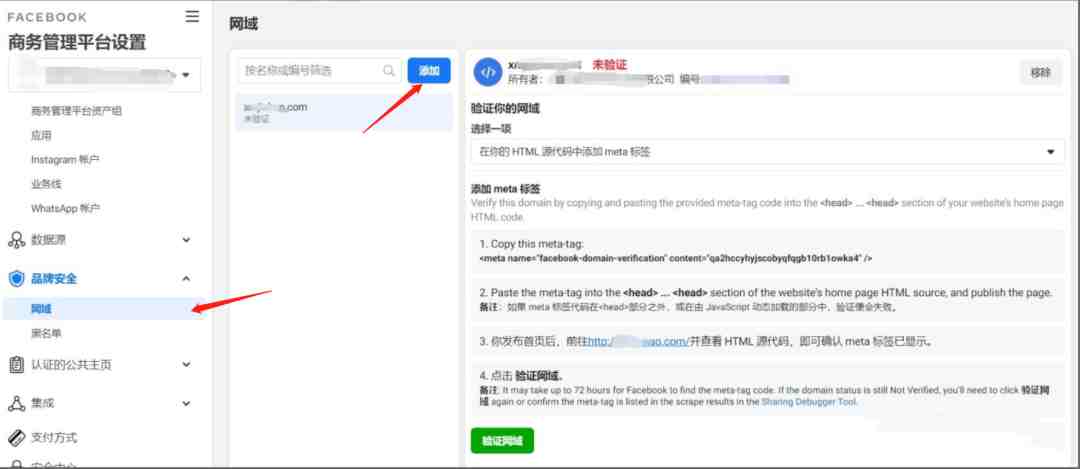Open 商务管理平台资产组 in the sidebar

(76, 110)
